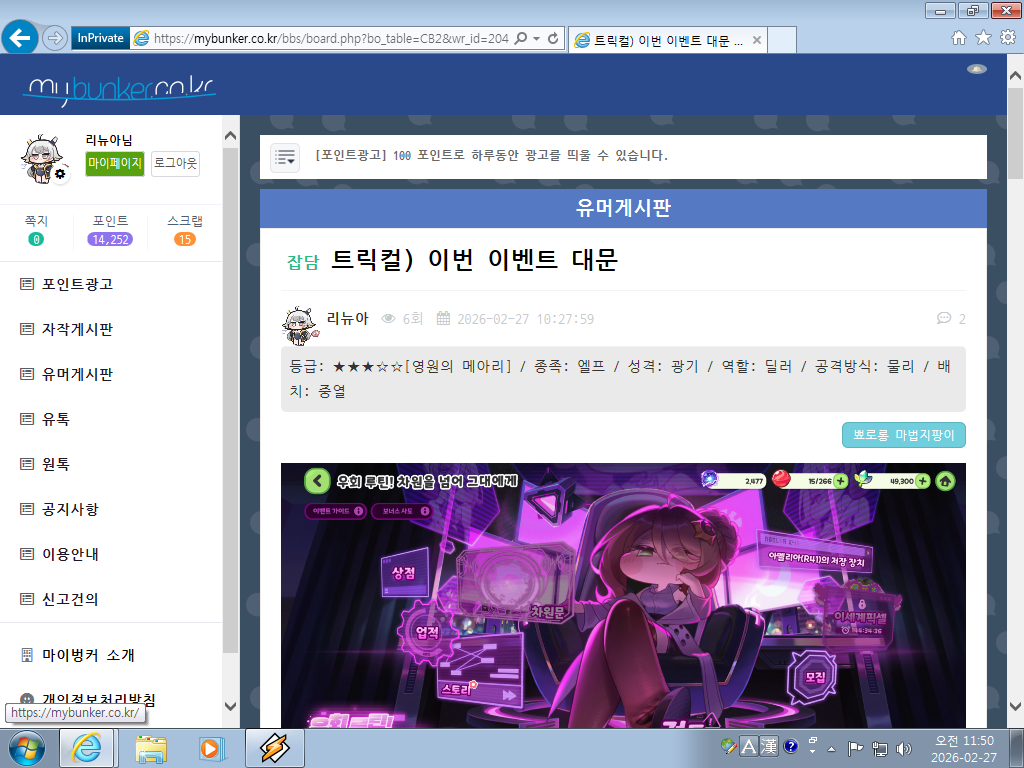1024x768 pixels.
Task: Click the 마이페이지 button
Action: tap(115, 163)
